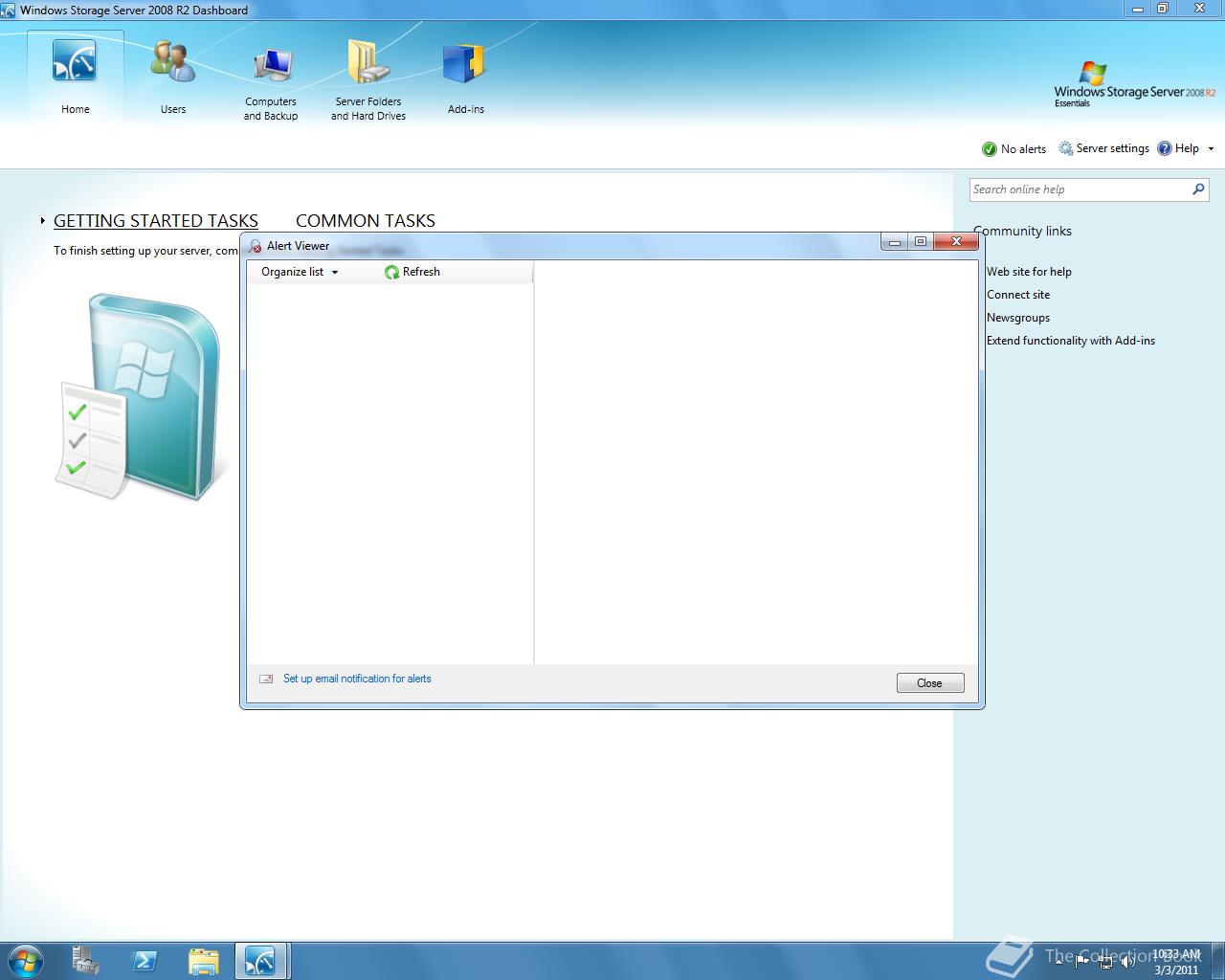Select GETTING STARTED TASKS heading

click(x=156, y=221)
